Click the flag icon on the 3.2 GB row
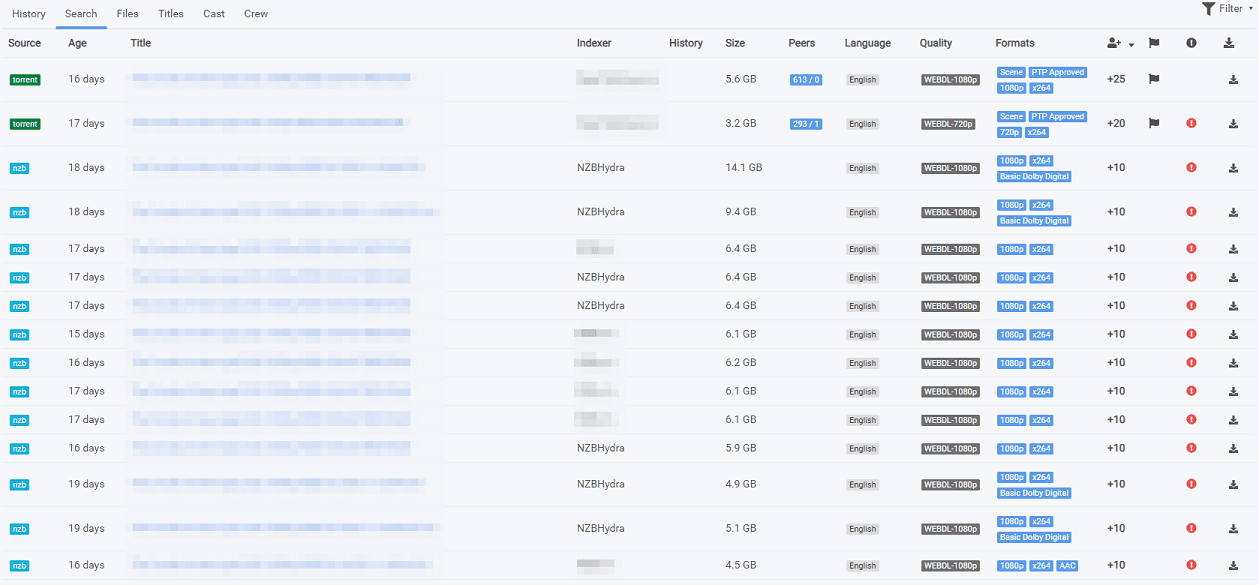The image size is (1259, 585). pos(1153,124)
